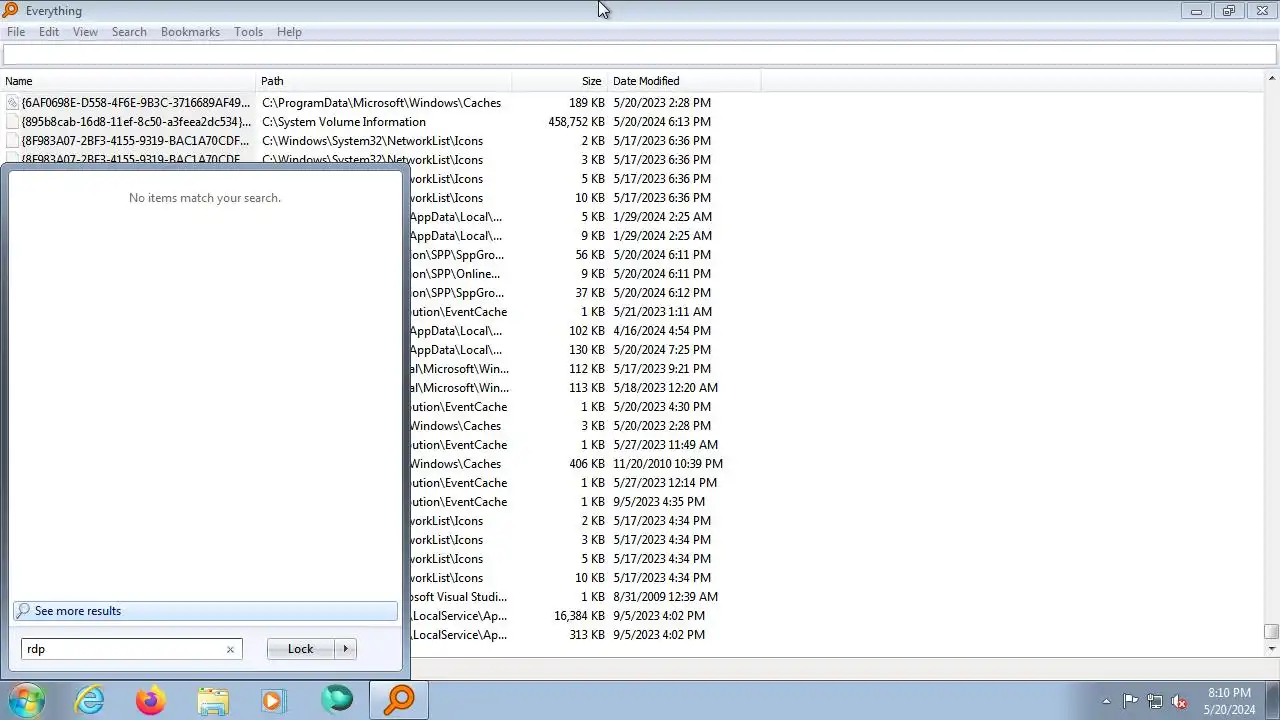Click the 313 KB size cell
This screenshot has width=1280, height=720.
tap(587, 635)
